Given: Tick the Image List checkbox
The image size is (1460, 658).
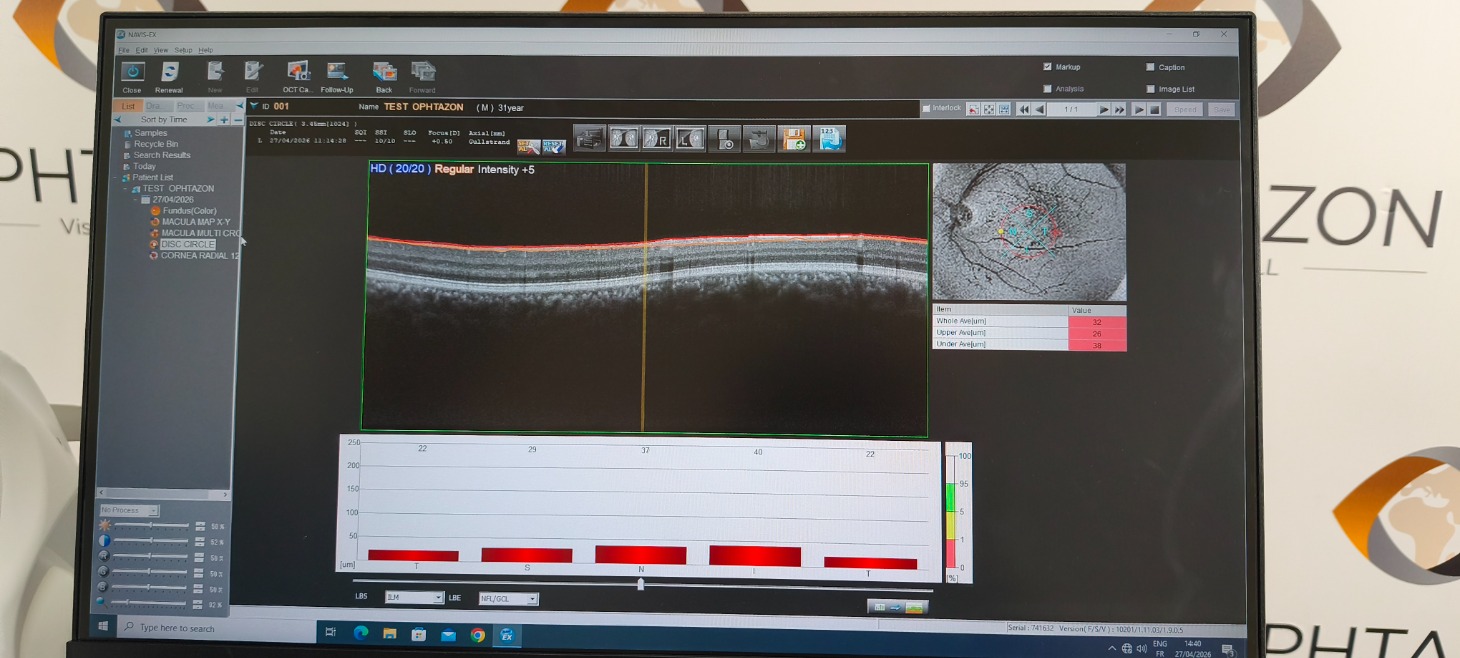Looking at the screenshot, I should point(1150,89).
